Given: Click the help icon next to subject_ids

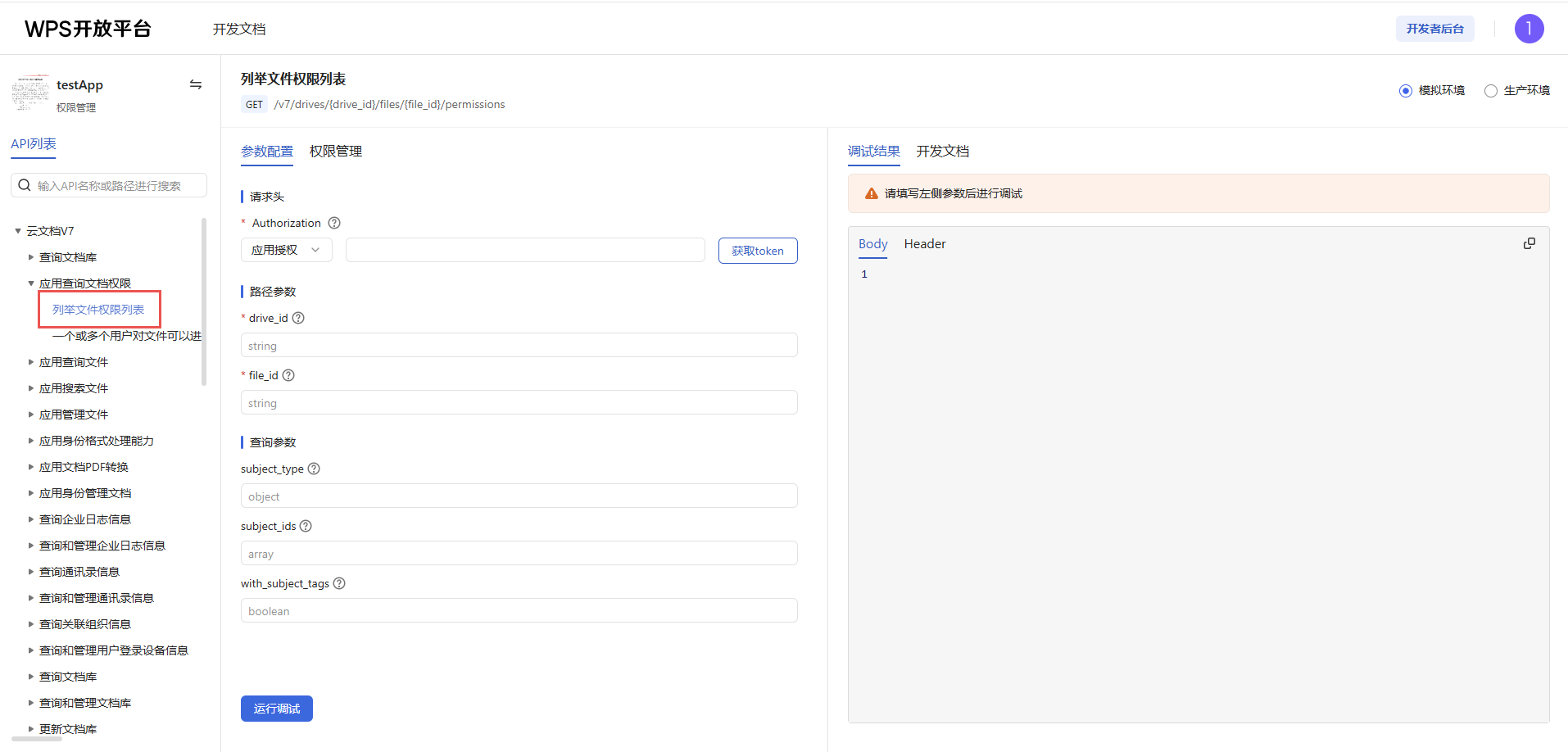Looking at the screenshot, I should (x=306, y=526).
